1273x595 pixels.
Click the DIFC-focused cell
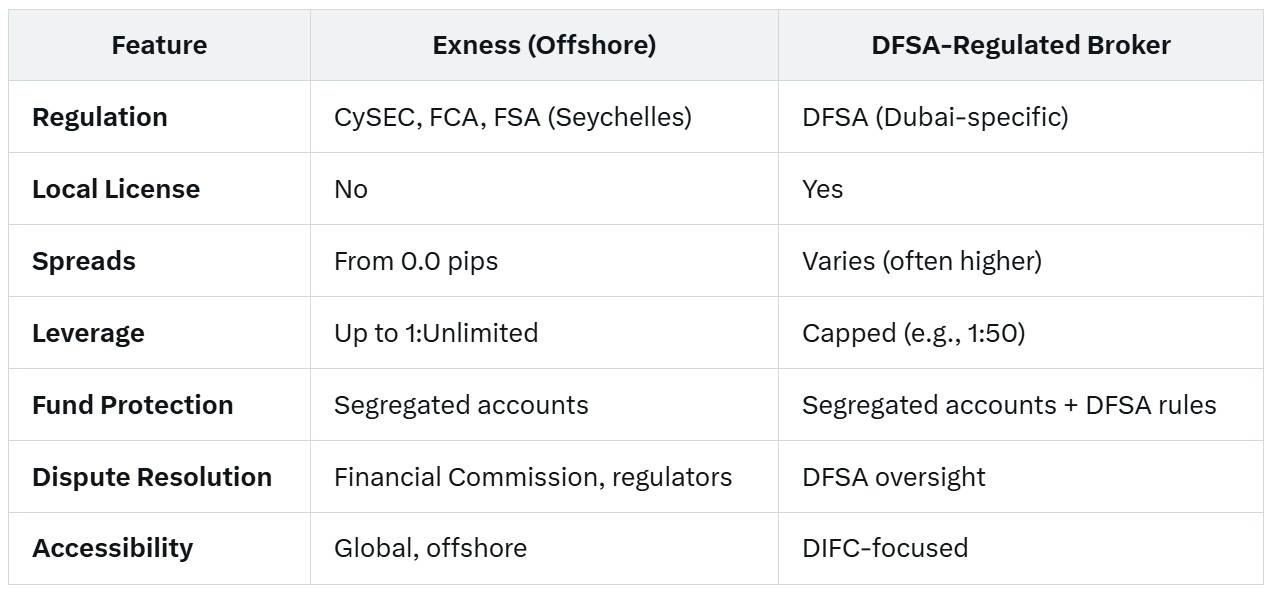885,548
